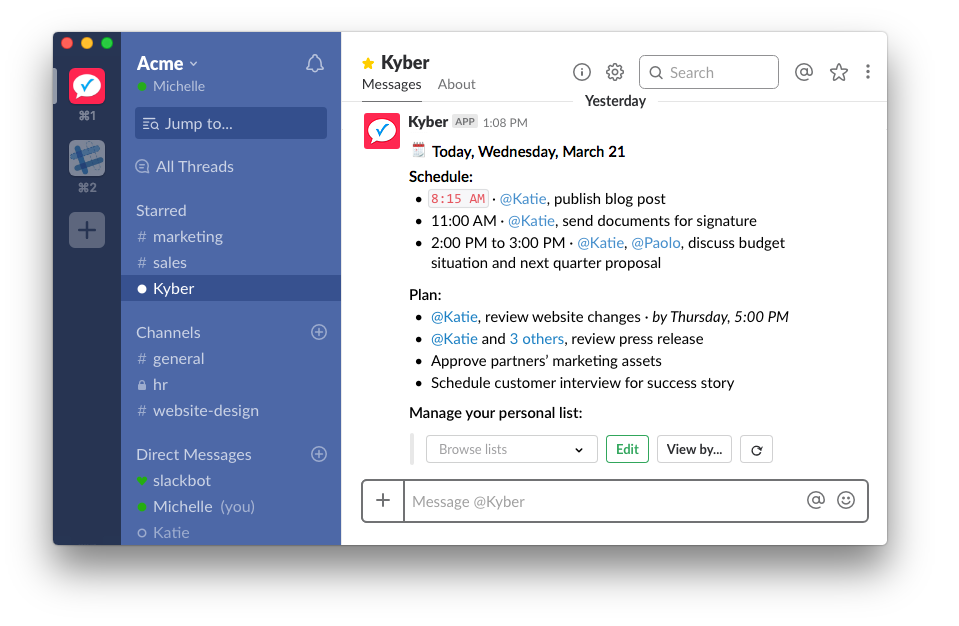Add a channel with Channels plus icon
The height and width of the screenshot is (626, 959).
[319, 332]
